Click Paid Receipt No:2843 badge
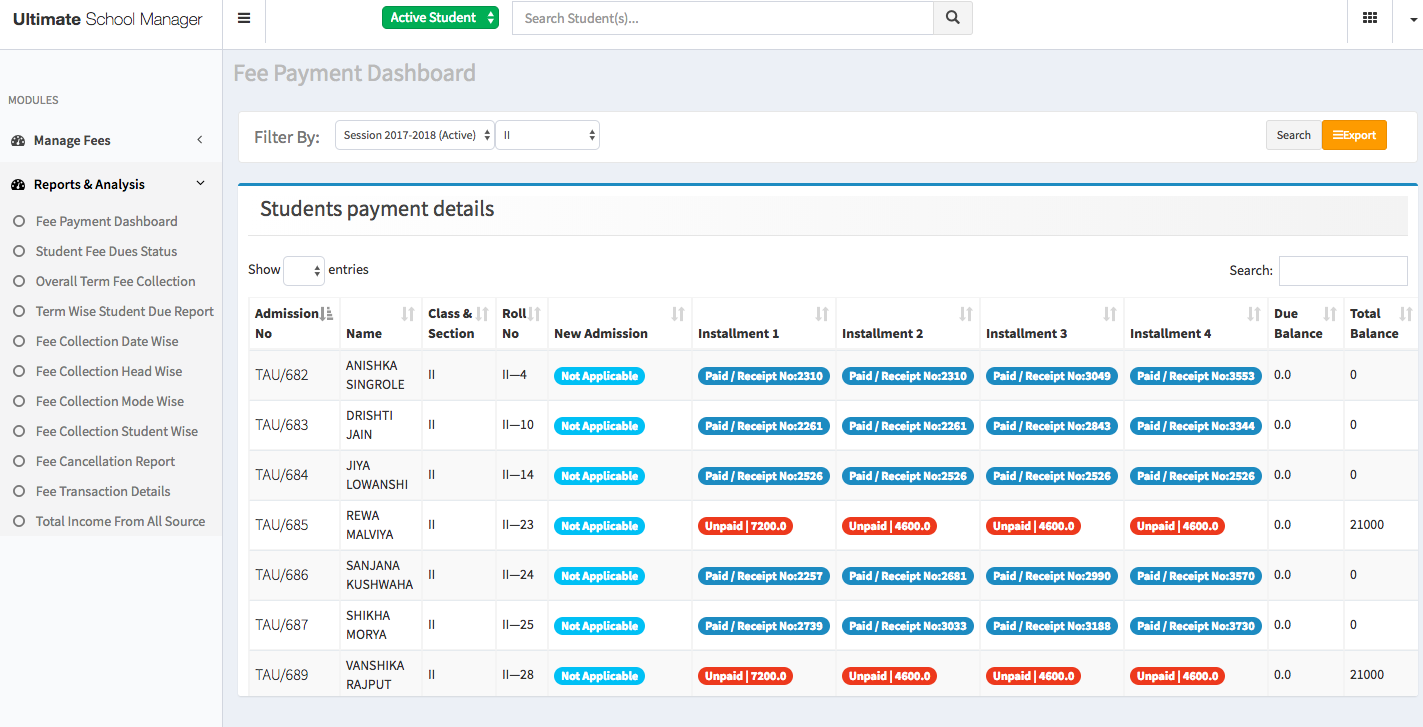Viewport: 1423px width, 727px height. 1052,426
